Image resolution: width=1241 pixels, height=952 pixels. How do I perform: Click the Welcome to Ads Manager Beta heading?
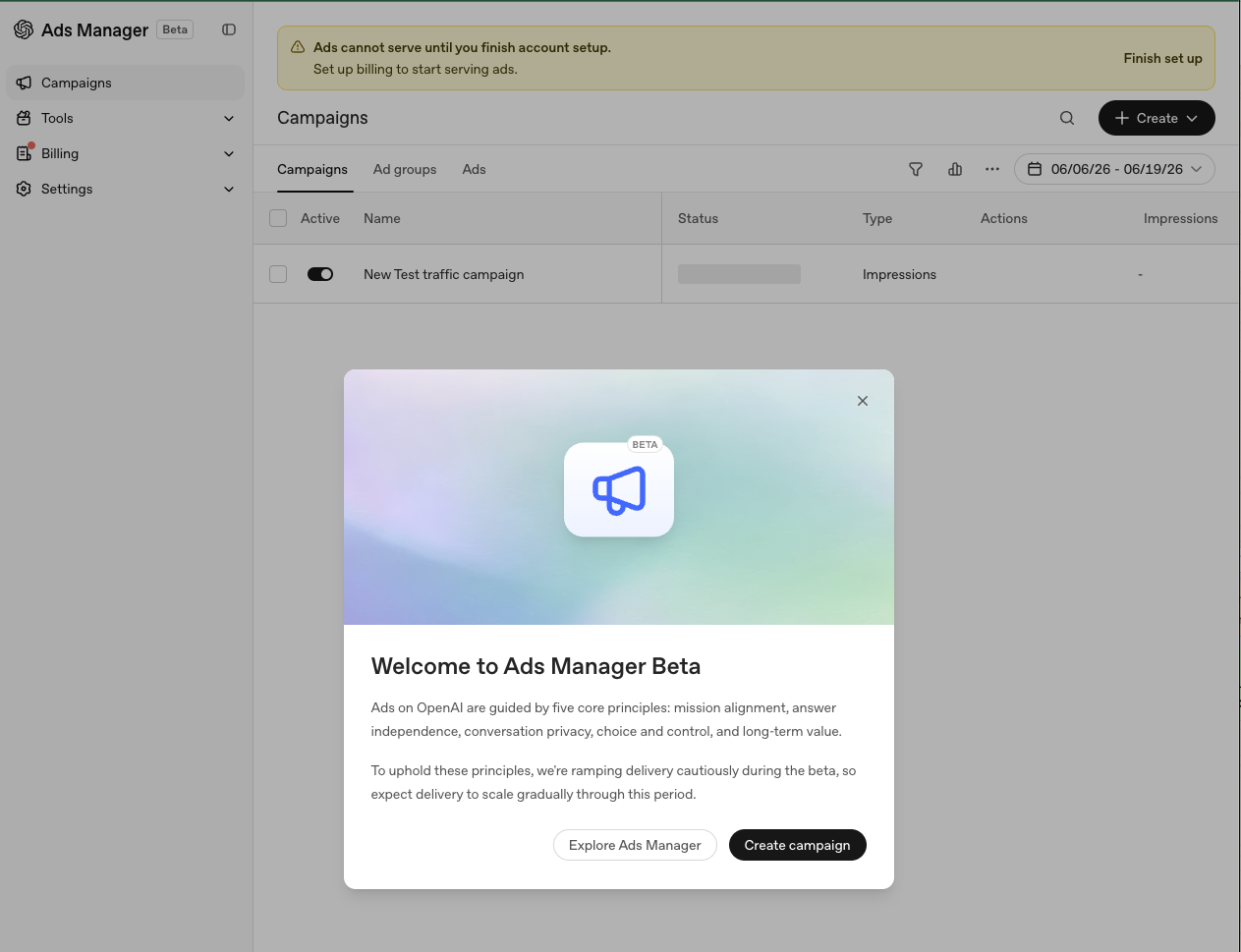tap(536, 666)
